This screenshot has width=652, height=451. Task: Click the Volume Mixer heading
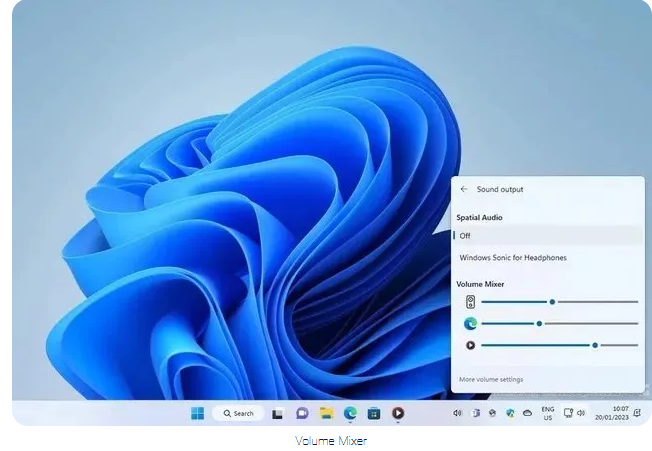pyautogui.click(x=480, y=284)
